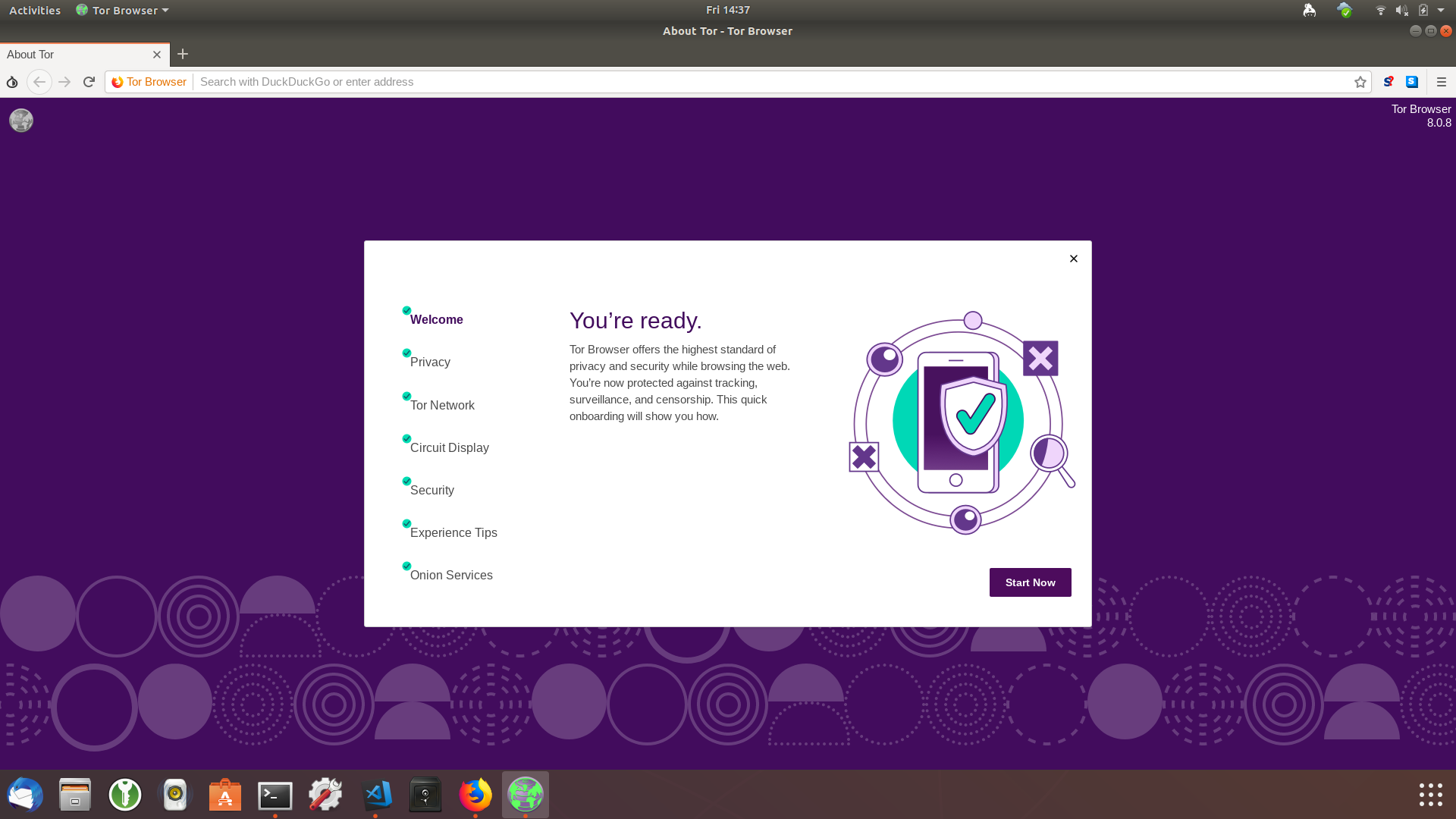Screen dimensions: 1456x819
Task: Click the Torbutton onion icon
Action: tap(12, 82)
